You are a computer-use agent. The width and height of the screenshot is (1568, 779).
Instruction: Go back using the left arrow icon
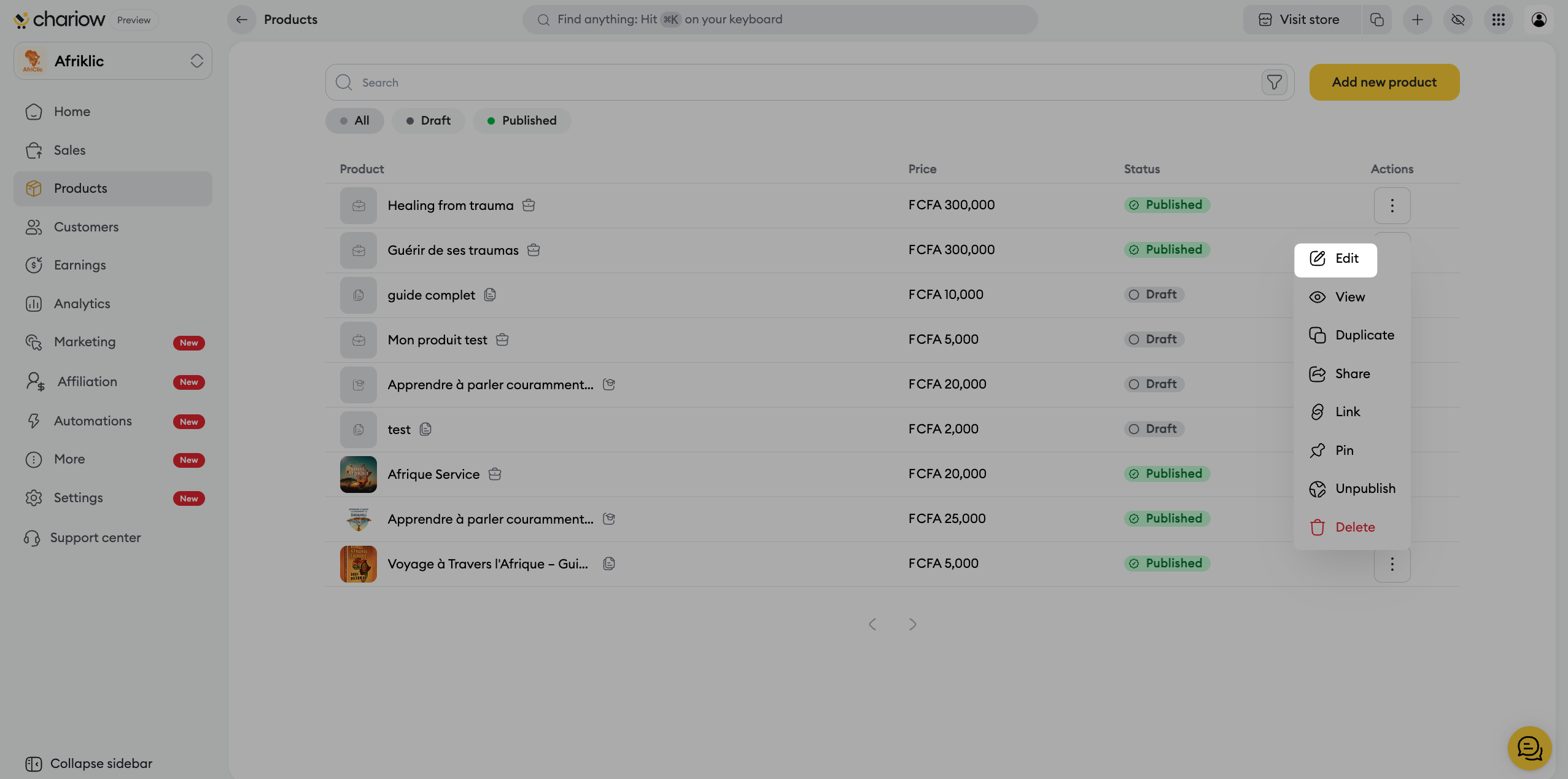pyautogui.click(x=242, y=20)
